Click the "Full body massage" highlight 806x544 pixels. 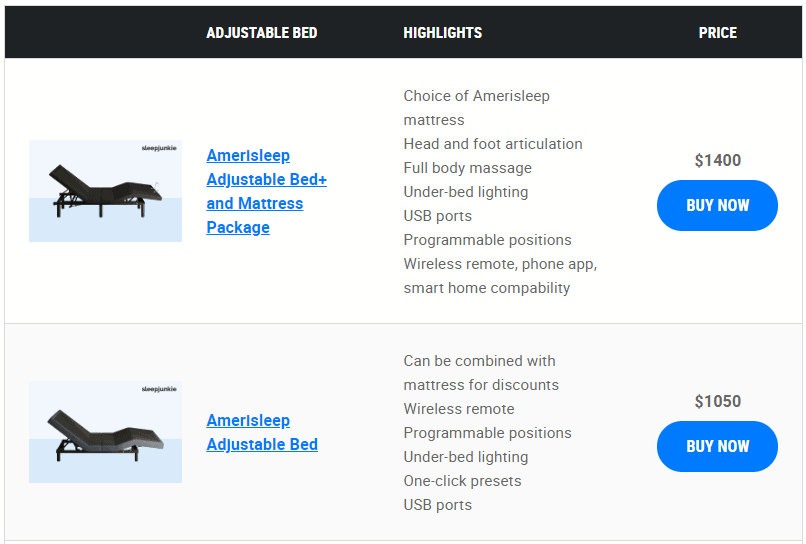[x=467, y=168]
